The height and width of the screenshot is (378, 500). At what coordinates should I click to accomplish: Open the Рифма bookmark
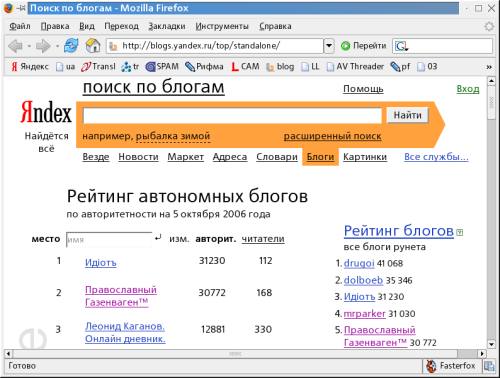pos(204,67)
